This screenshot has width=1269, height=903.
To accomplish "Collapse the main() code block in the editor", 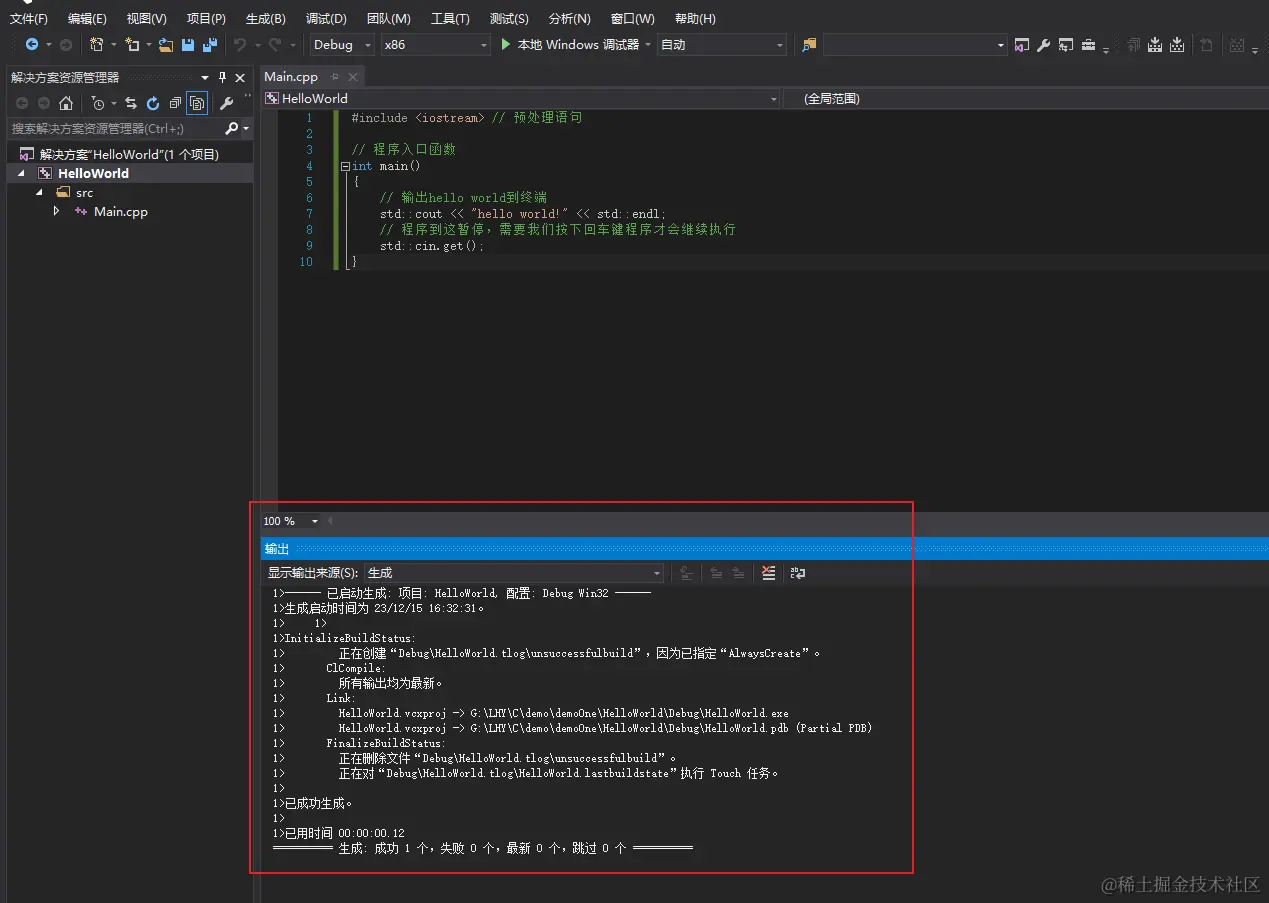I will coord(345,166).
